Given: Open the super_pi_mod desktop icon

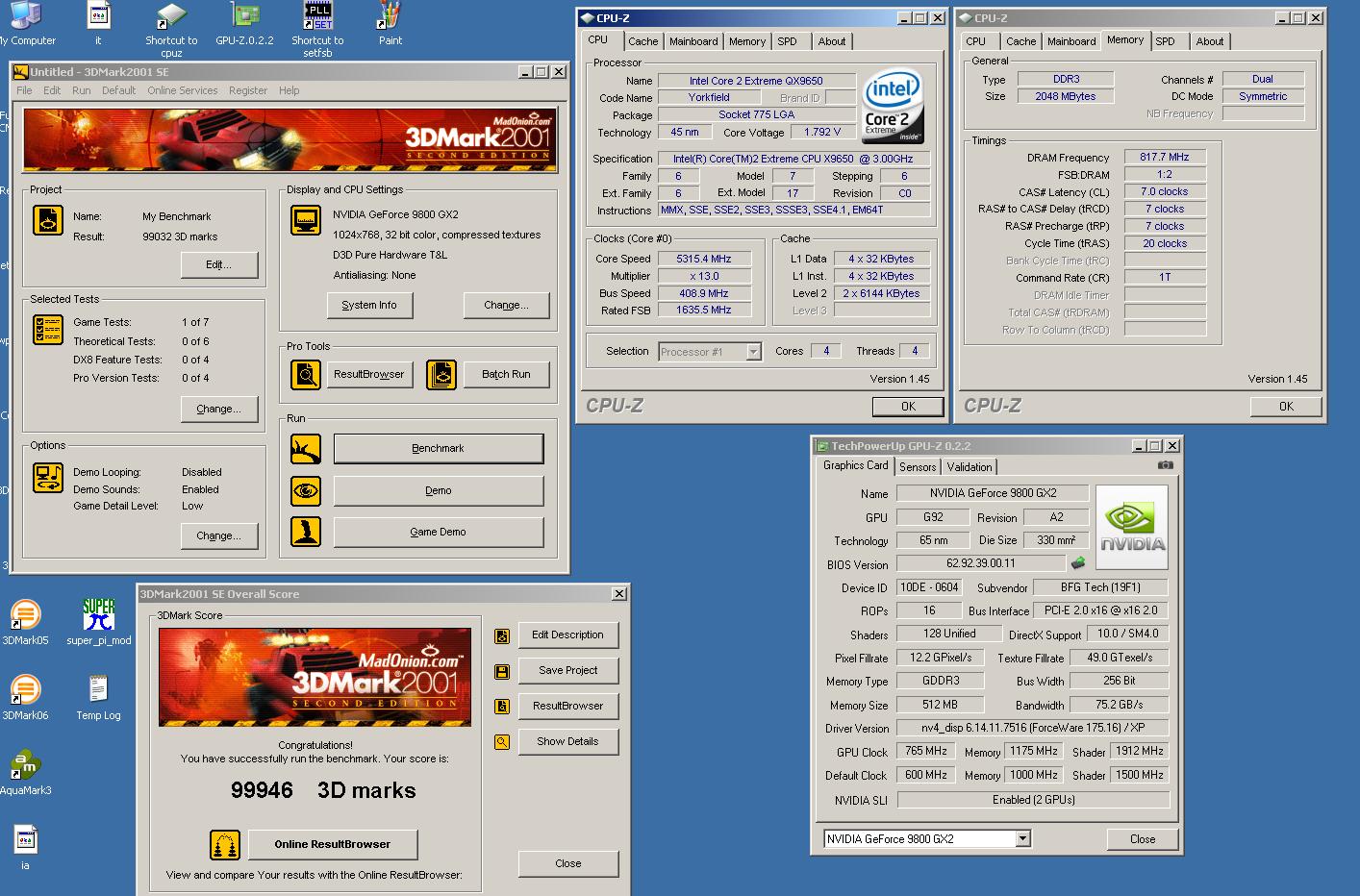Looking at the screenshot, I should 98,622.
